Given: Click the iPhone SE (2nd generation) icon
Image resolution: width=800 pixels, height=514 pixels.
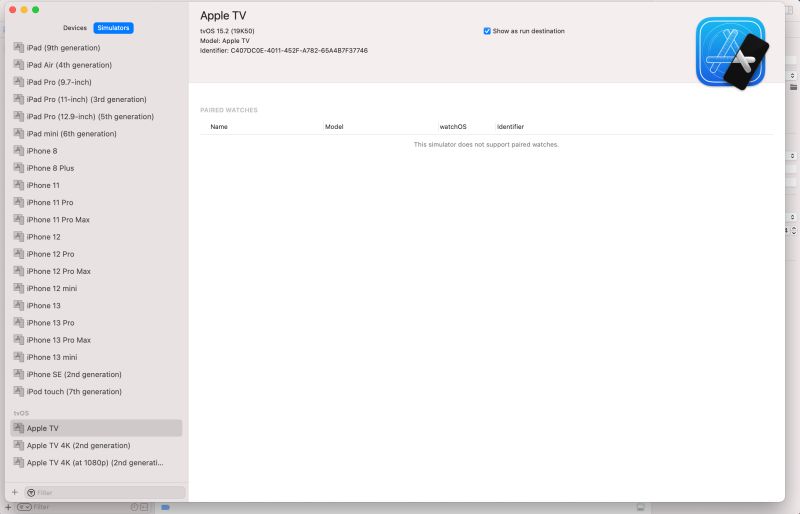Looking at the screenshot, I should pos(19,374).
